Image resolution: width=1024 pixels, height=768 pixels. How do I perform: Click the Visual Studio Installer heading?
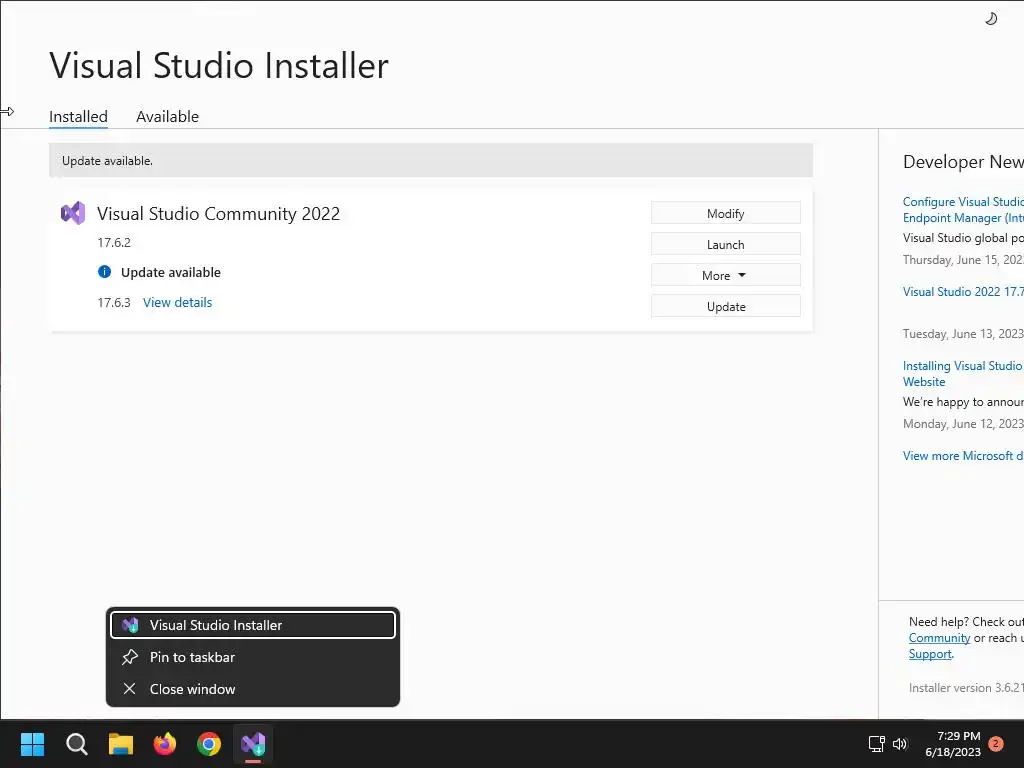pyautogui.click(x=219, y=65)
